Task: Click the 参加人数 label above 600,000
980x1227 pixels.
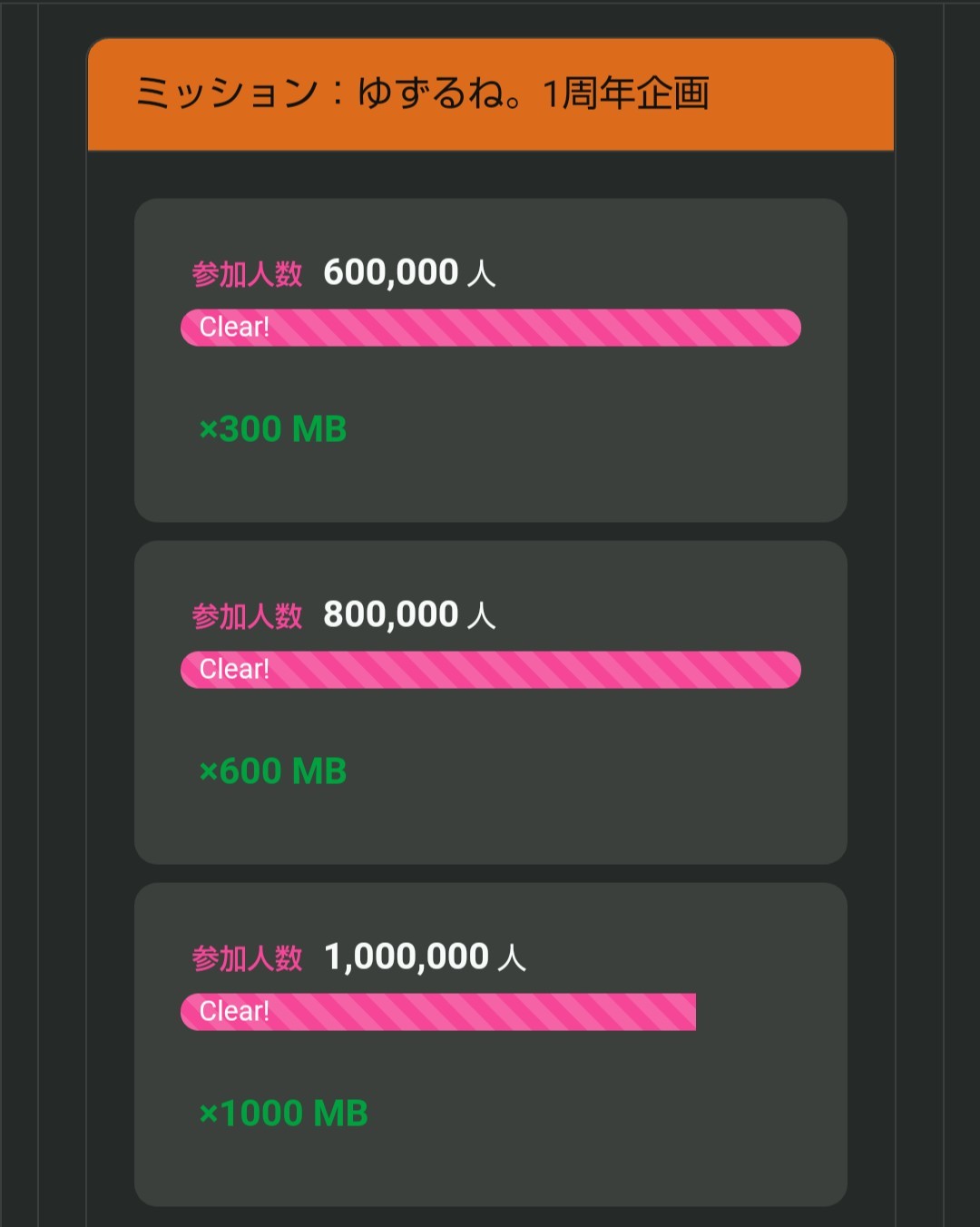Action: pyautogui.click(x=247, y=273)
